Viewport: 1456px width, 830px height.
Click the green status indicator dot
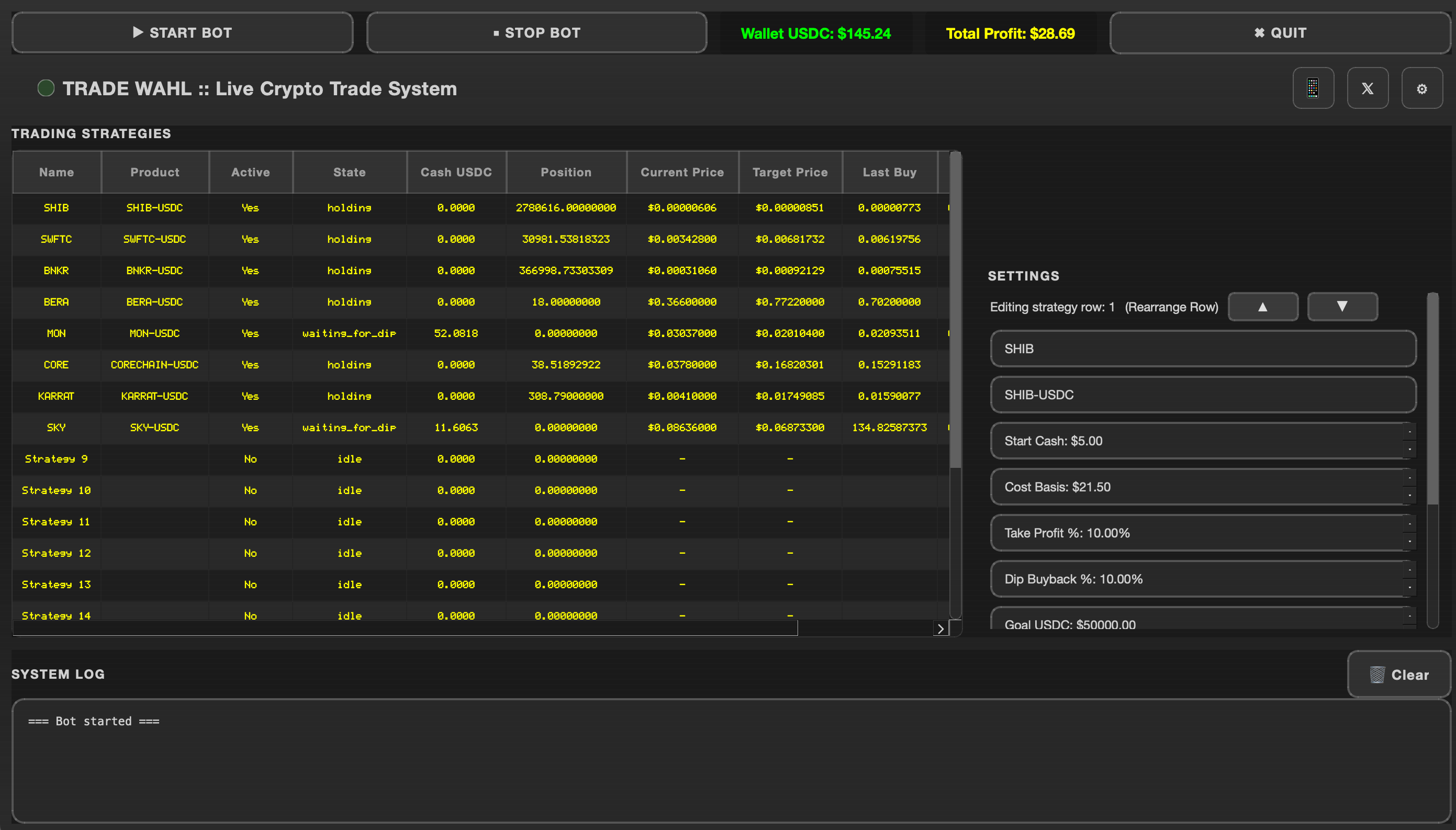46,88
